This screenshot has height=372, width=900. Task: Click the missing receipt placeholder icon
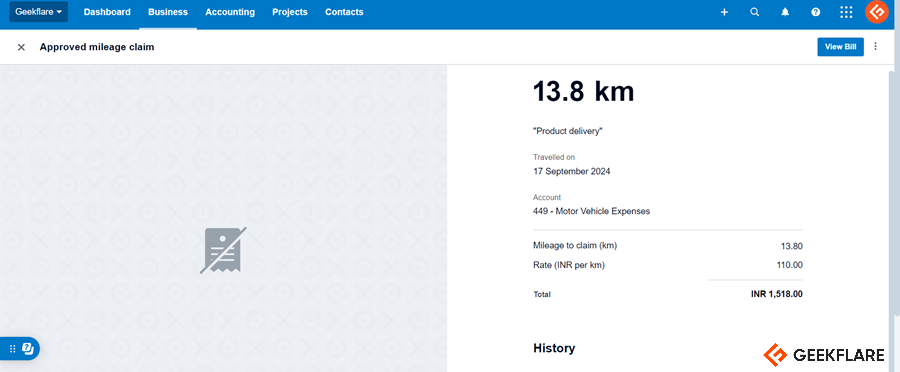pyautogui.click(x=223, y=250)
